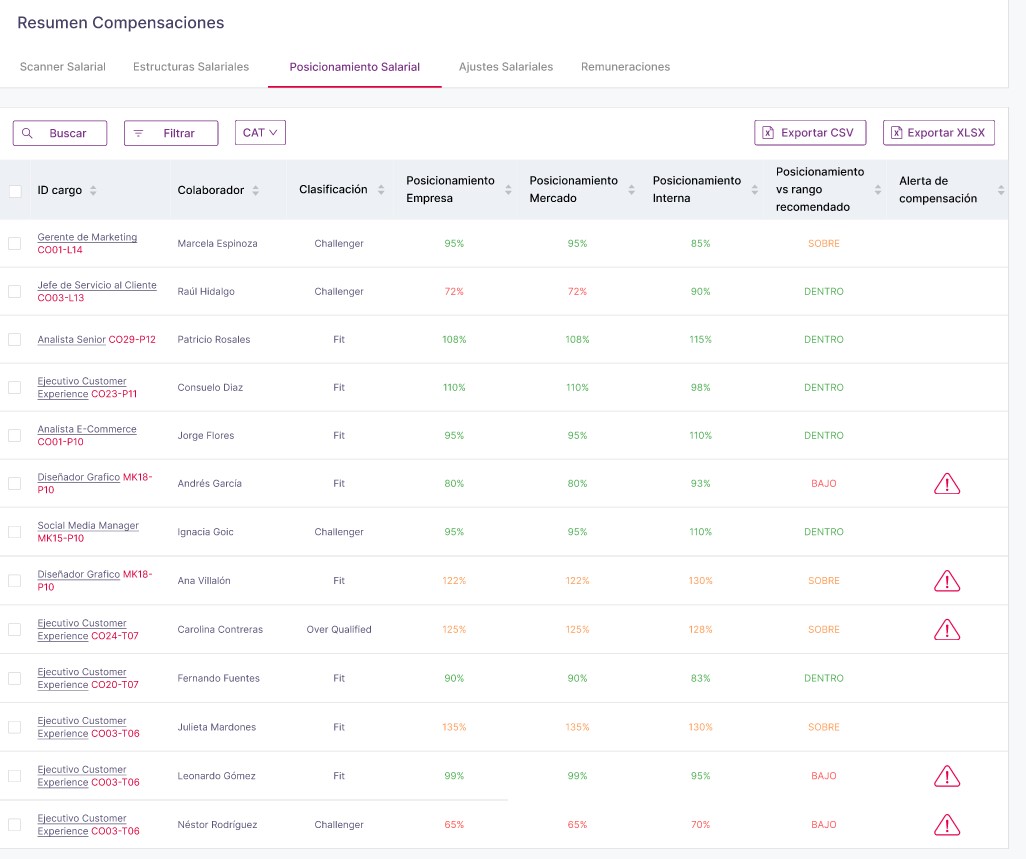Switch to the Scanner Salarial tab

(63, 67)
